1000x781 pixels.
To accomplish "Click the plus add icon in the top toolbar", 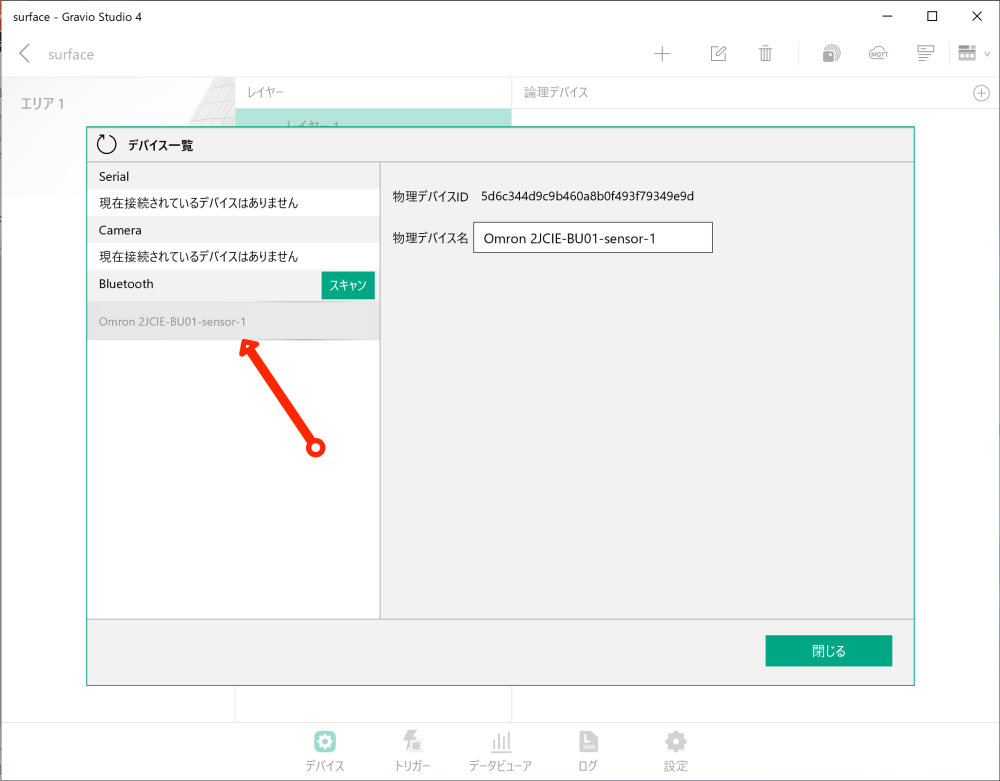I will (662, 54).
